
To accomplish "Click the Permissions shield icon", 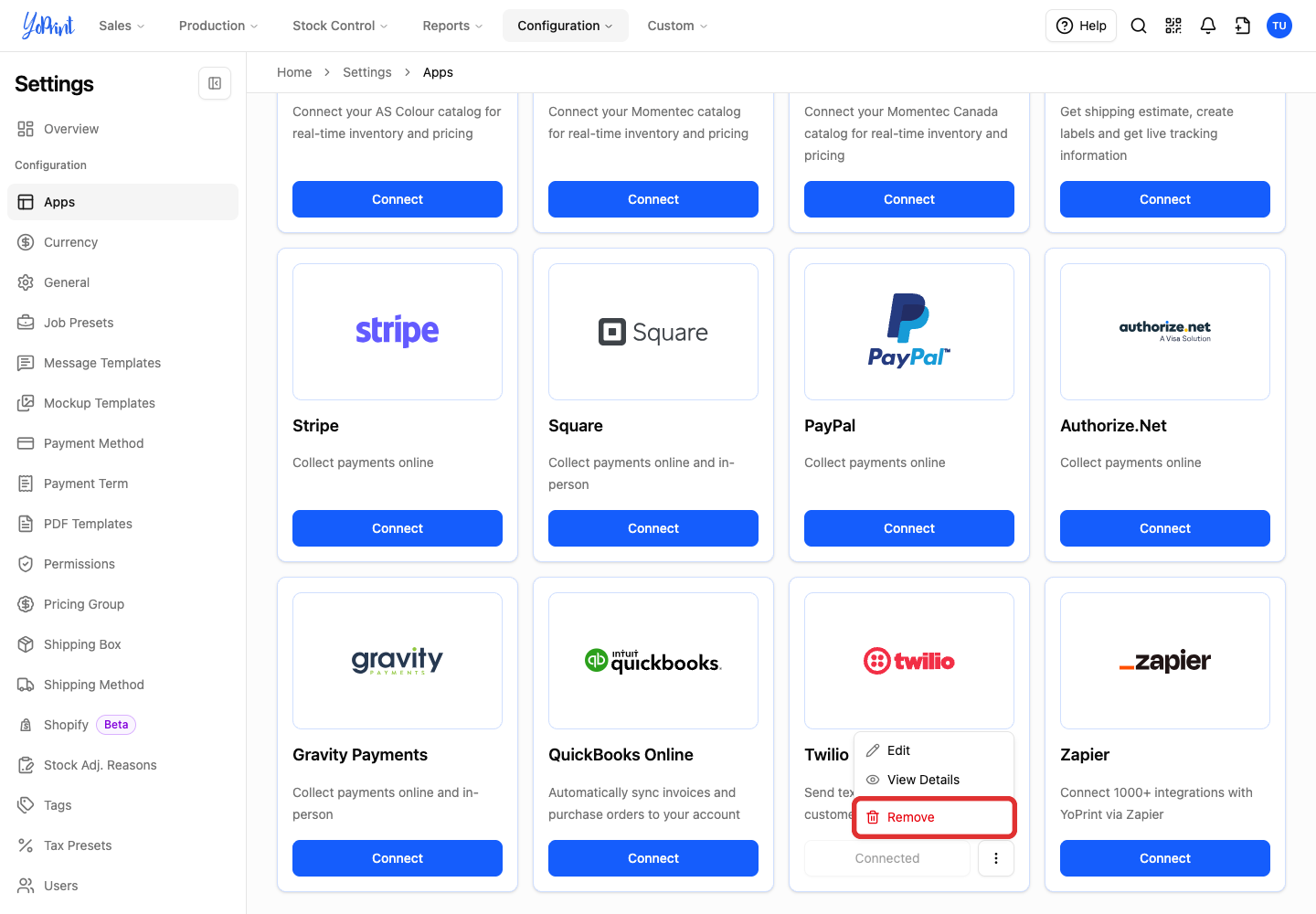I will tap(26, 564).
